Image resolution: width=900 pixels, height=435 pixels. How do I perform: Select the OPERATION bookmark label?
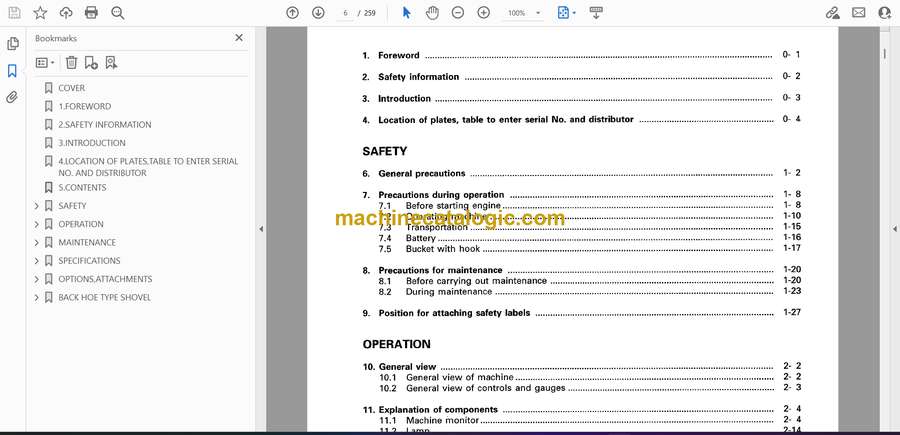(81, 224)
